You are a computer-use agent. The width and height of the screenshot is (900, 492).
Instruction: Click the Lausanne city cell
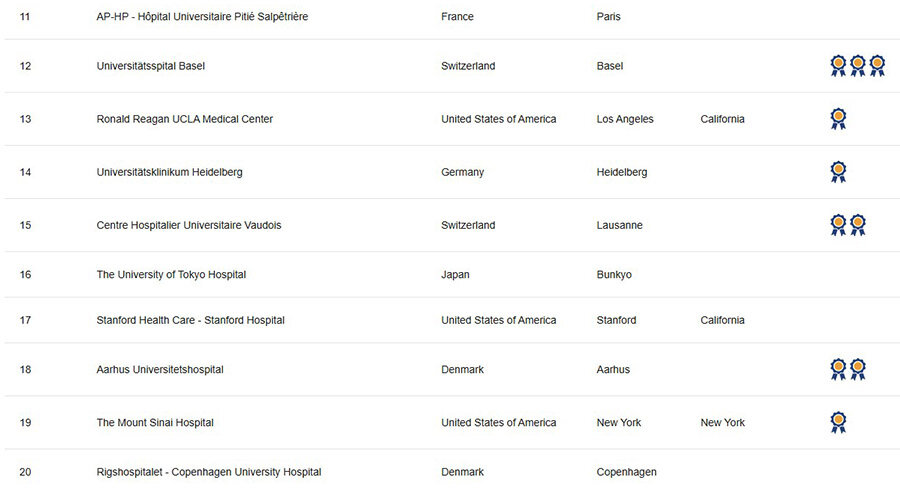(619, 225)
